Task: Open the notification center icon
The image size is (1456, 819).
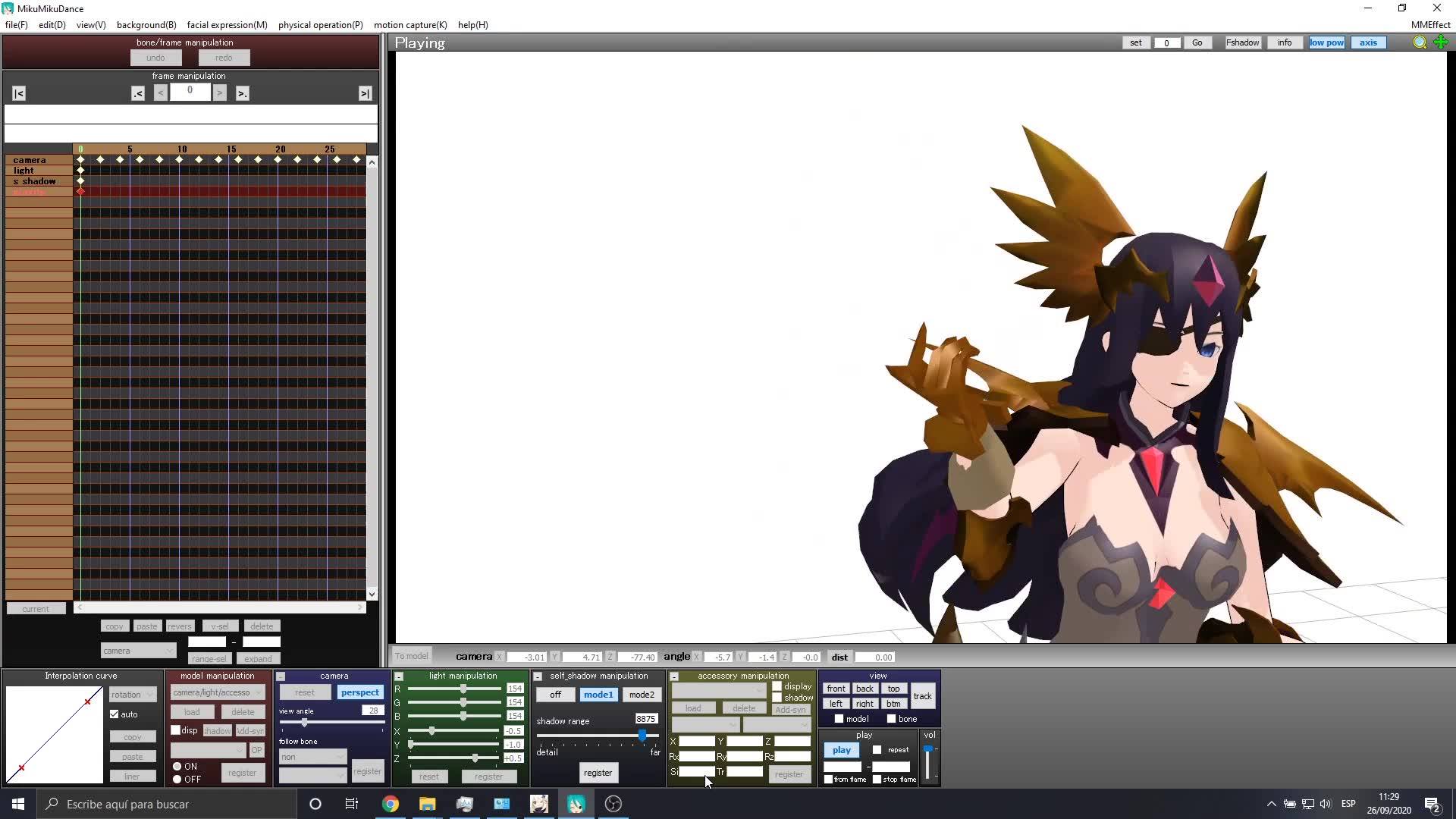Action: pos(1432,804)
